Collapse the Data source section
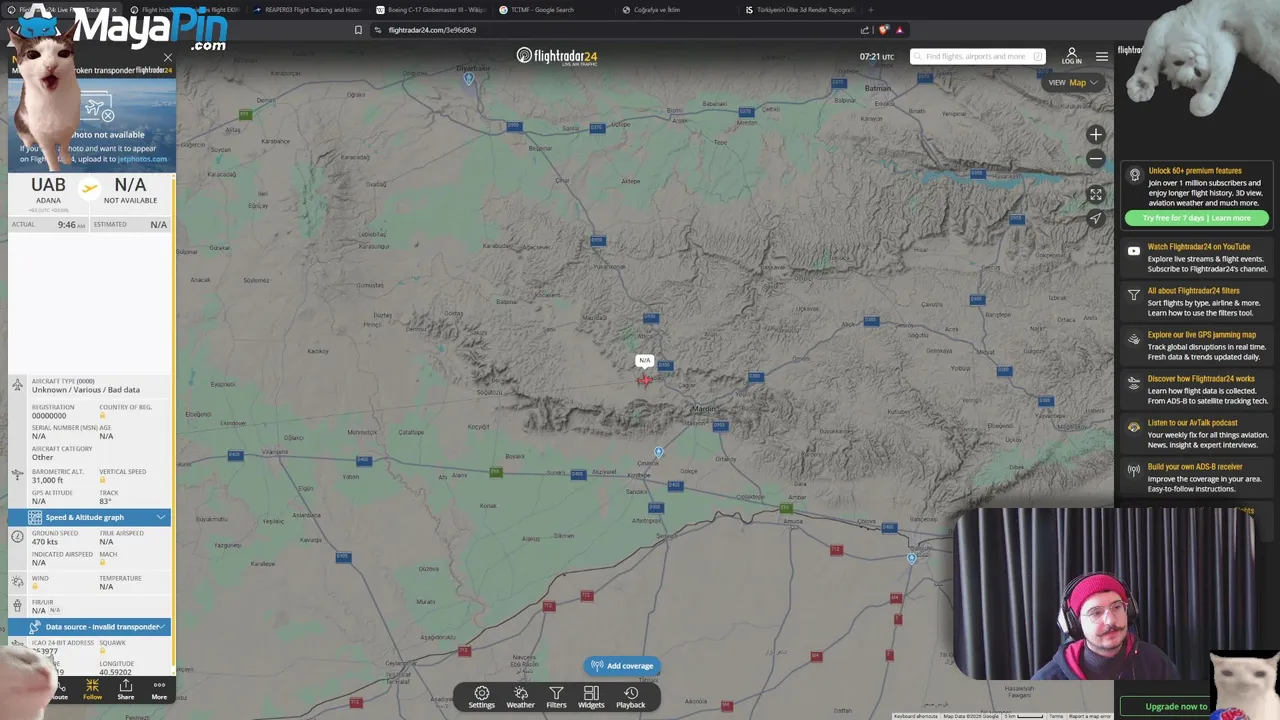Image resolution: width=1280 pixels, height=720 pixels. point(90,627)
